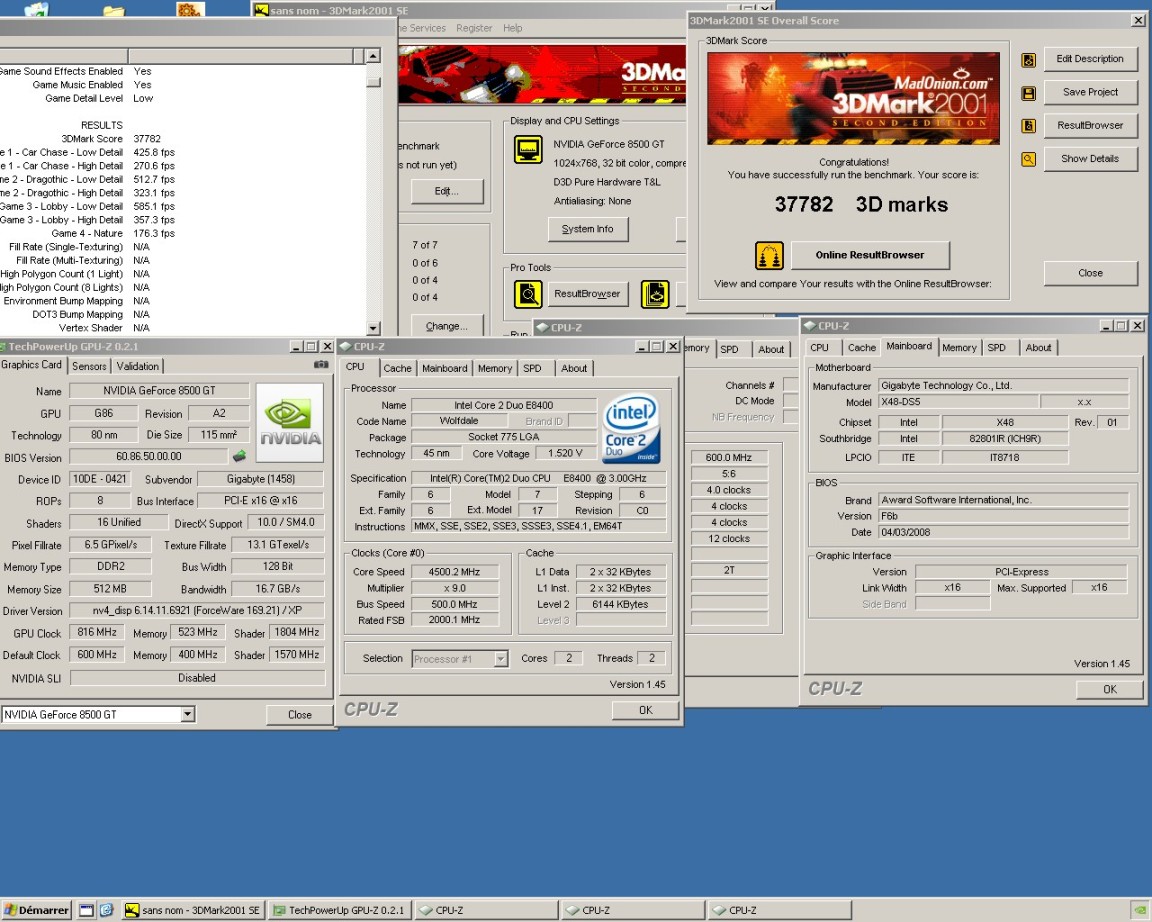
Task: Open the Démarrer start button
Action: click(x=37, y=910)
